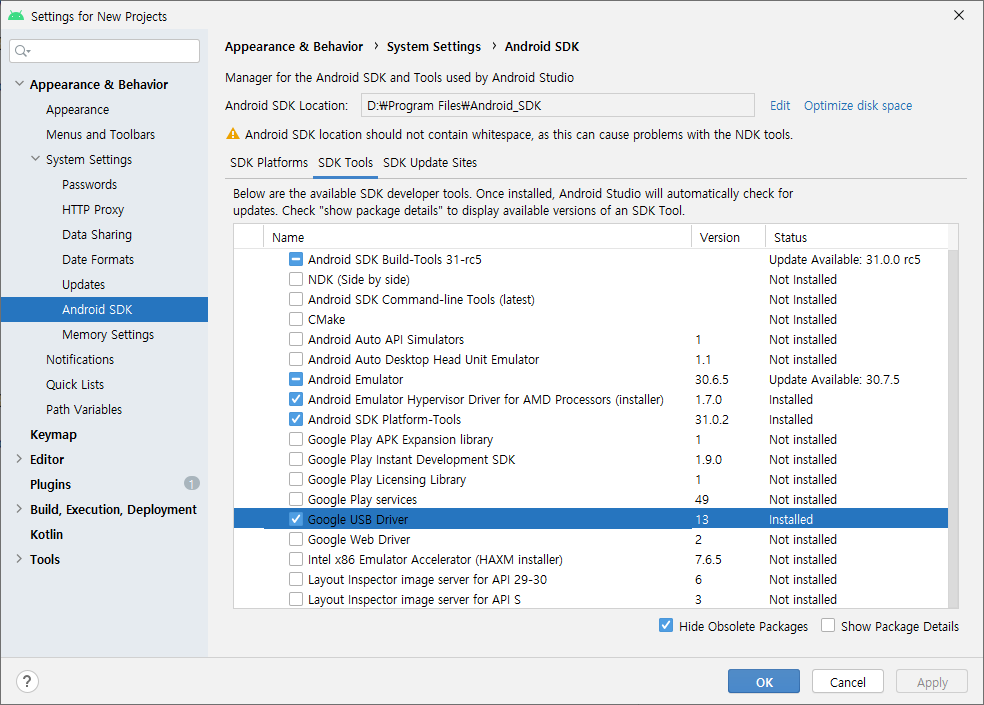The width and height of the screenshot is (984, 705).
Task: Open Path Variables settings
Action: [x=84, y=409]
